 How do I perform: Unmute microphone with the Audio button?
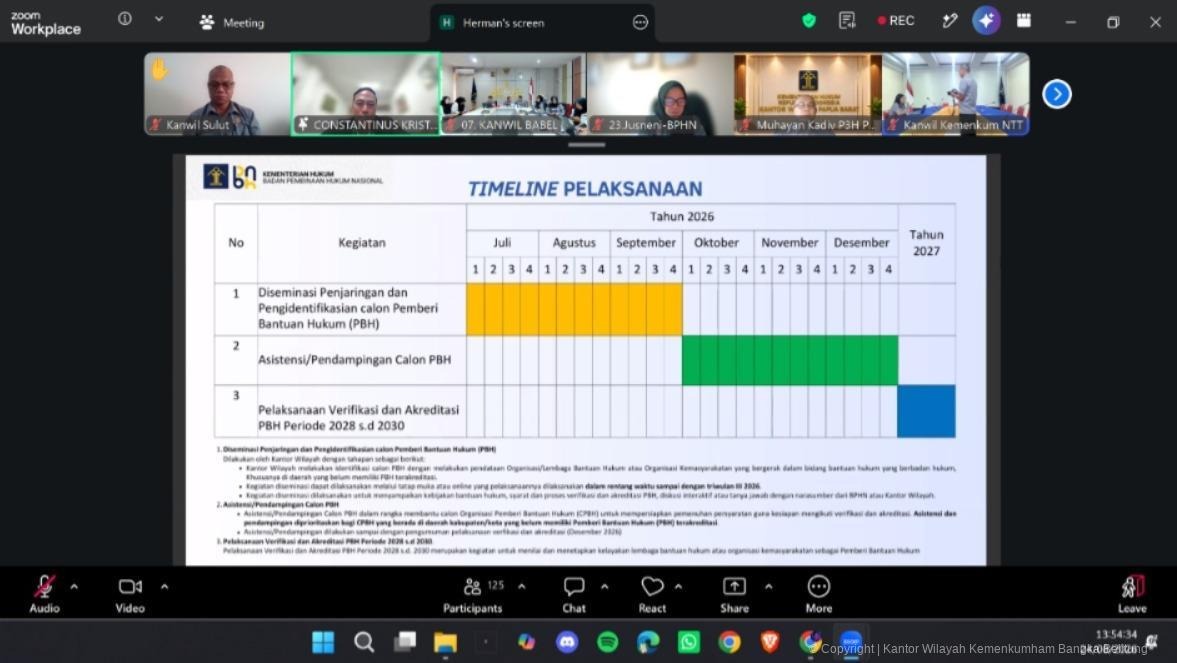point(44,594)
